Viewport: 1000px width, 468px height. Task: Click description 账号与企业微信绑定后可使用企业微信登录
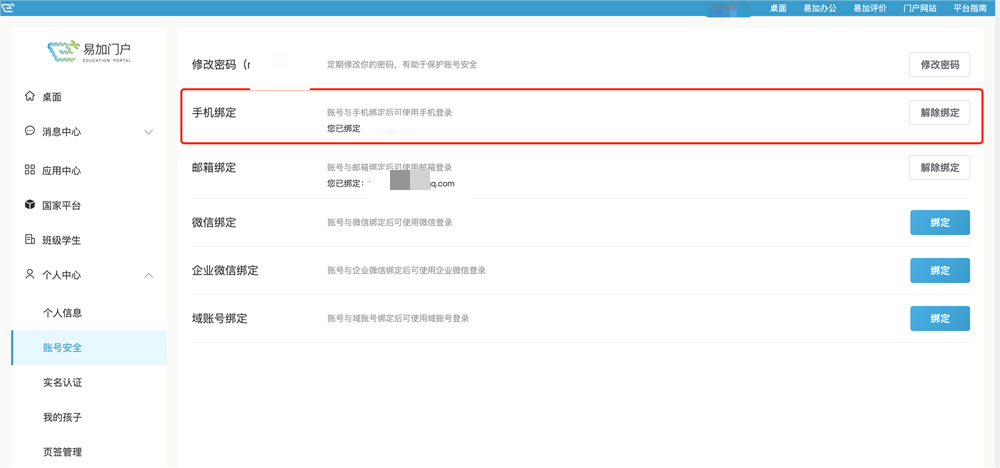[x=406, y=270]
